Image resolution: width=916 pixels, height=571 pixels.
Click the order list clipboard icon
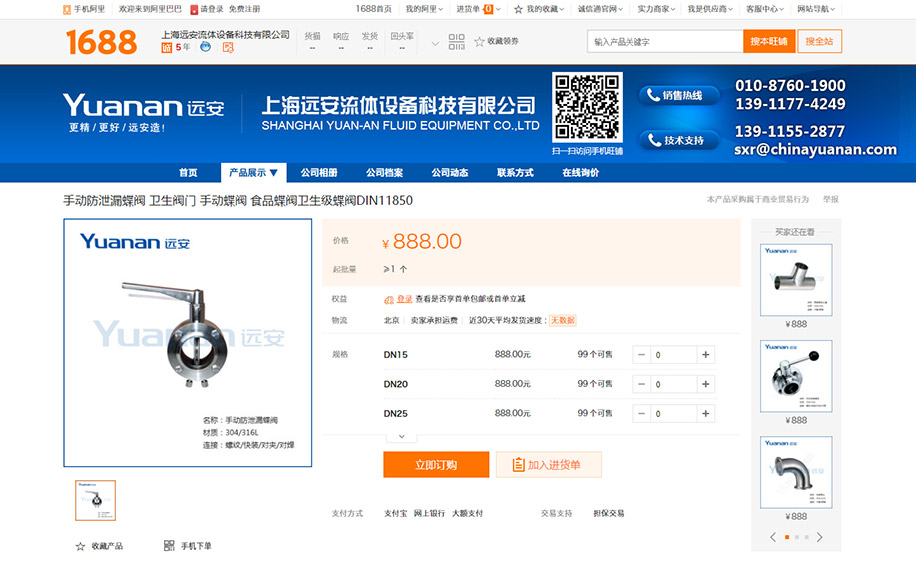point(518,465)
